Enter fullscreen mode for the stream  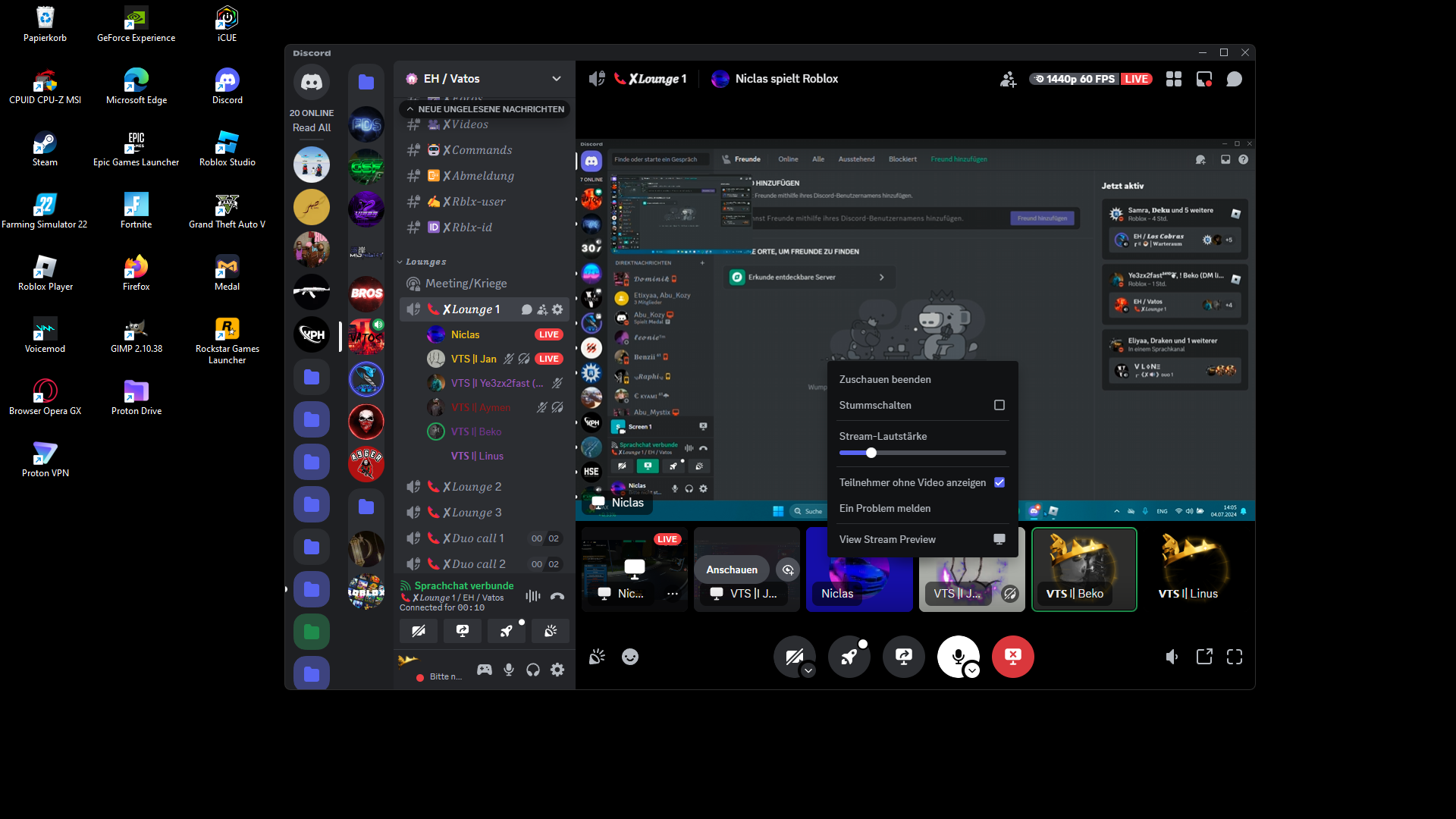pyautogui.click(x=1235, y=657)
